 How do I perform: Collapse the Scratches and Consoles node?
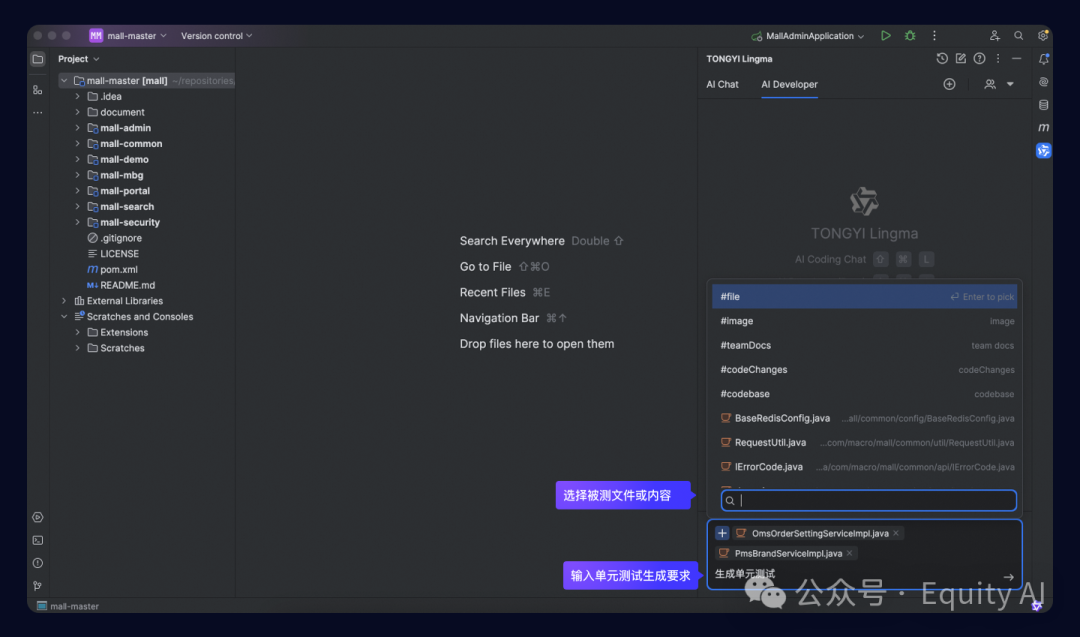click(63, 317)
